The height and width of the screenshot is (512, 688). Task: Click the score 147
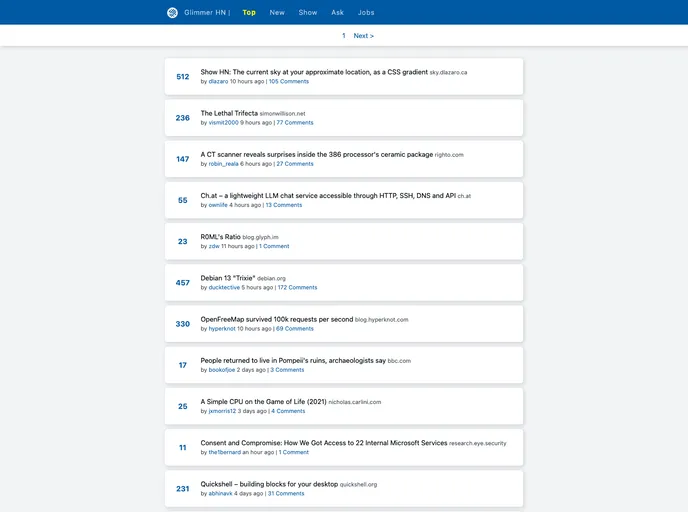183,159
